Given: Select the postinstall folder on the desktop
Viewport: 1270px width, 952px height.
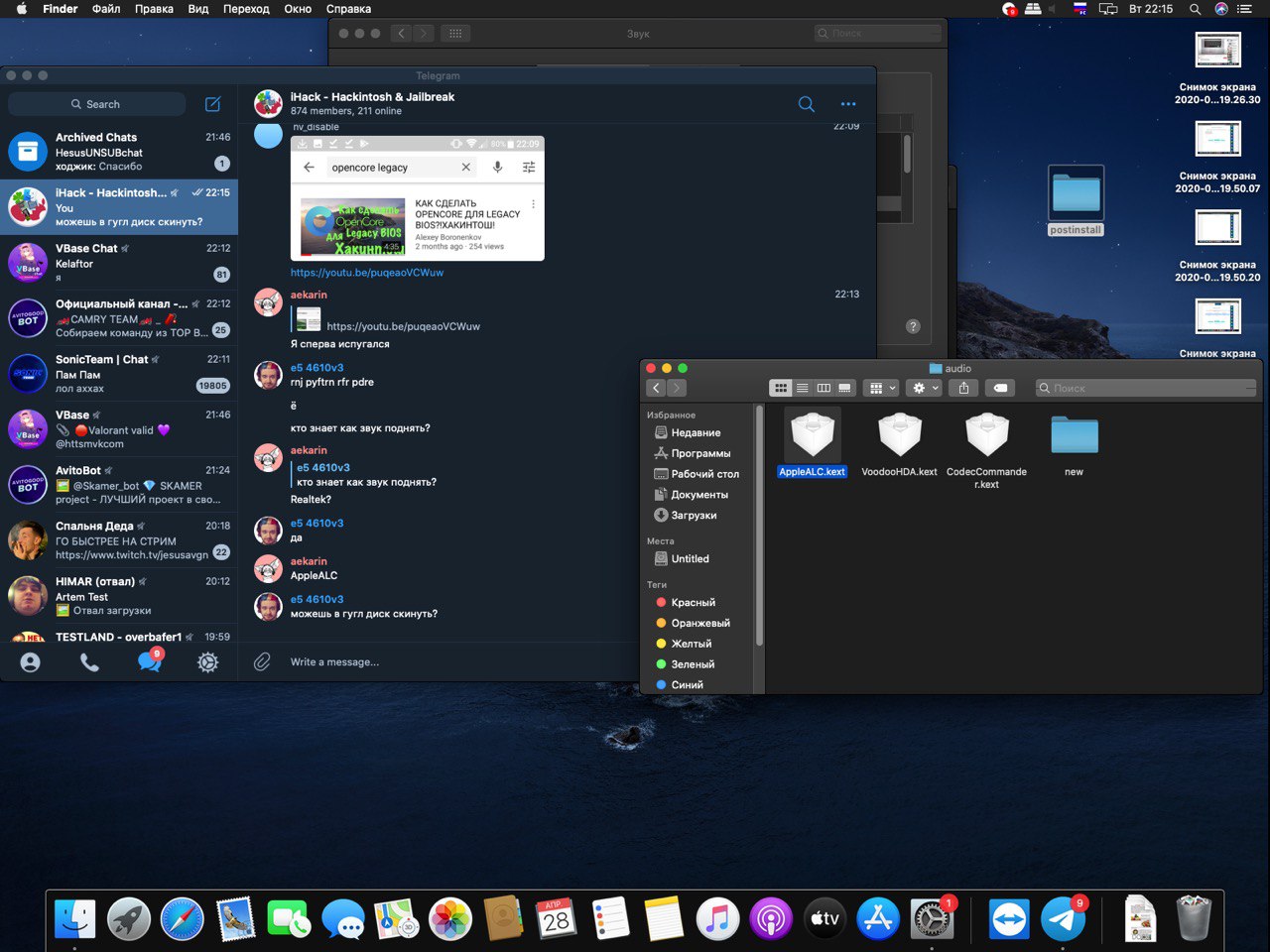Looking at the screenshot, I should point(1076,201).
